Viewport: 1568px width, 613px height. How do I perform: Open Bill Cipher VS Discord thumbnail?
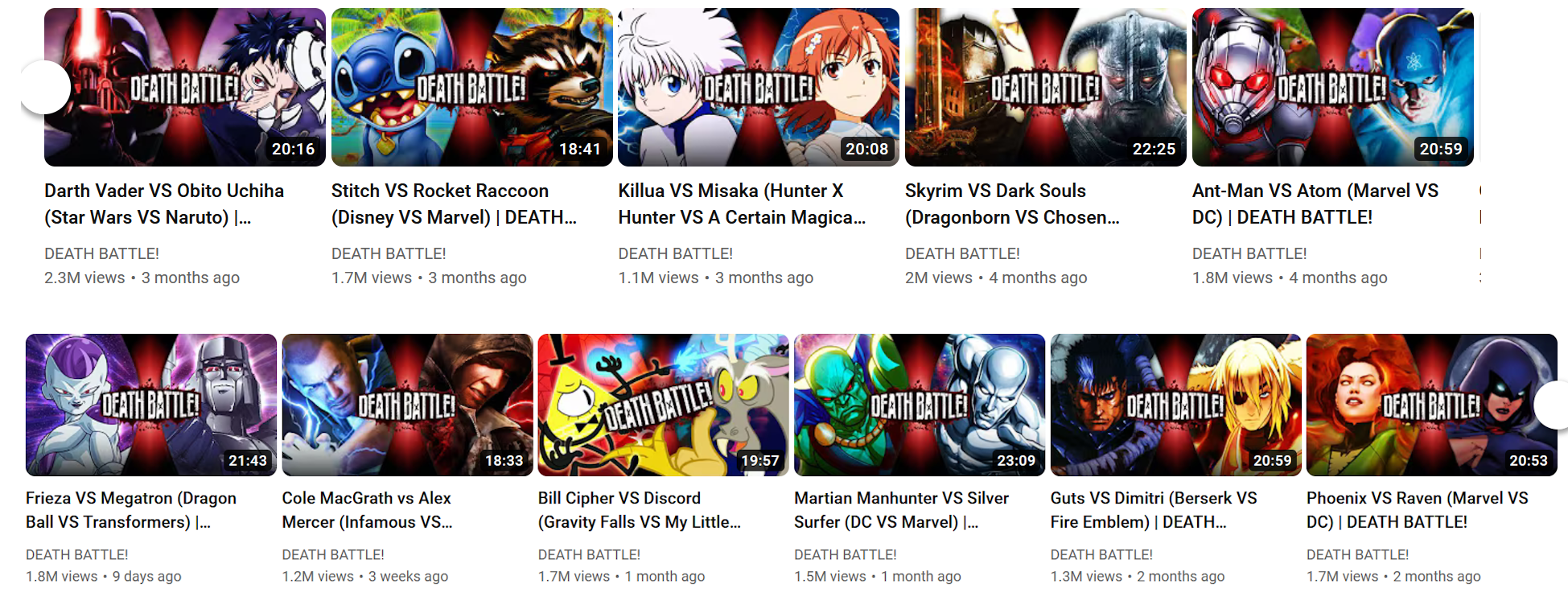(x=663, y=405)
